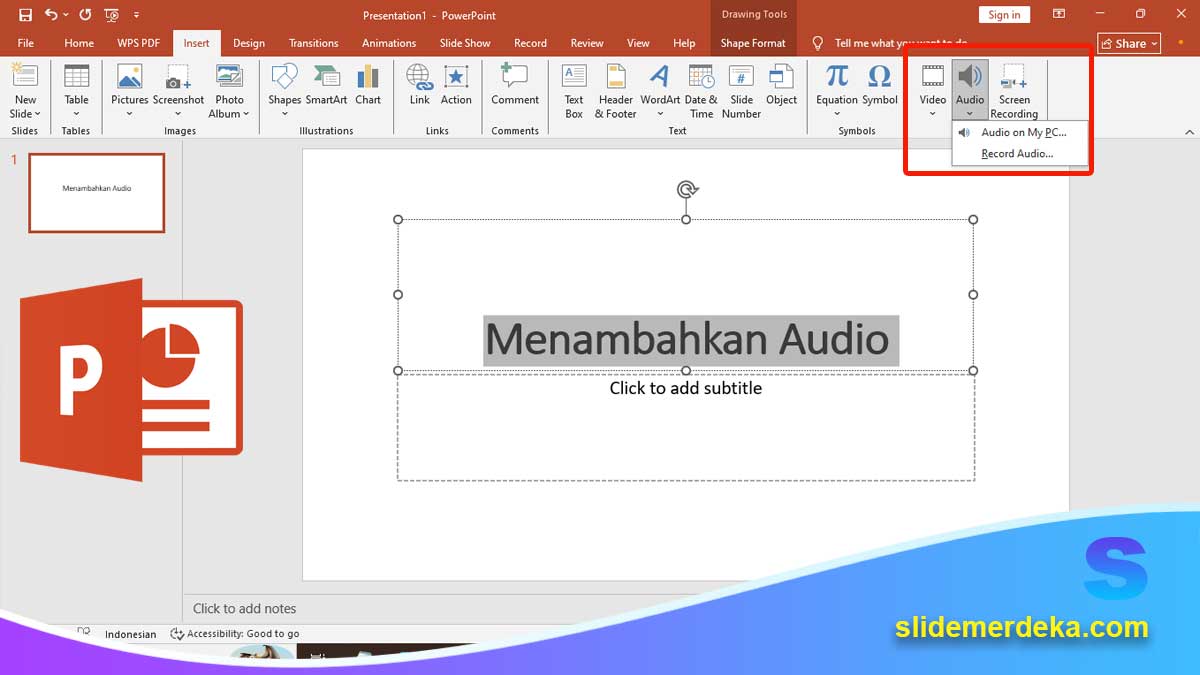Insert Date & Time
This screenshot has height=675, width=1200.
[701, 91]
